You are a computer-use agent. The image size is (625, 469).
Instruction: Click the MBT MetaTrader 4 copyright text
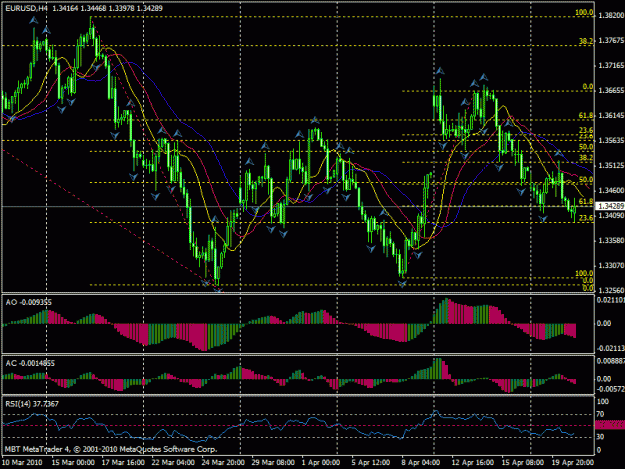(111, 449)
